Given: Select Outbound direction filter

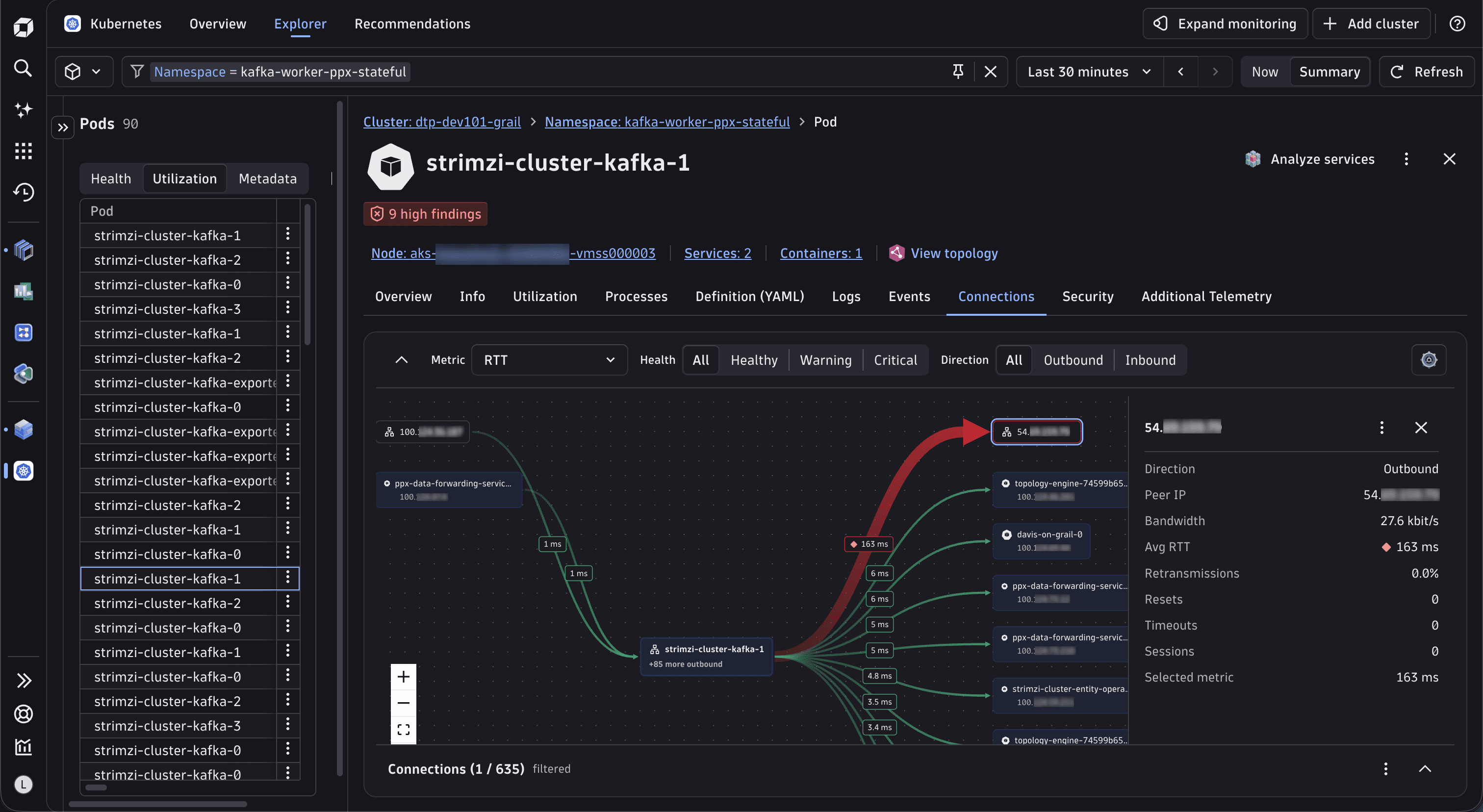Looking at the screenshot, I should point(1073,360).
